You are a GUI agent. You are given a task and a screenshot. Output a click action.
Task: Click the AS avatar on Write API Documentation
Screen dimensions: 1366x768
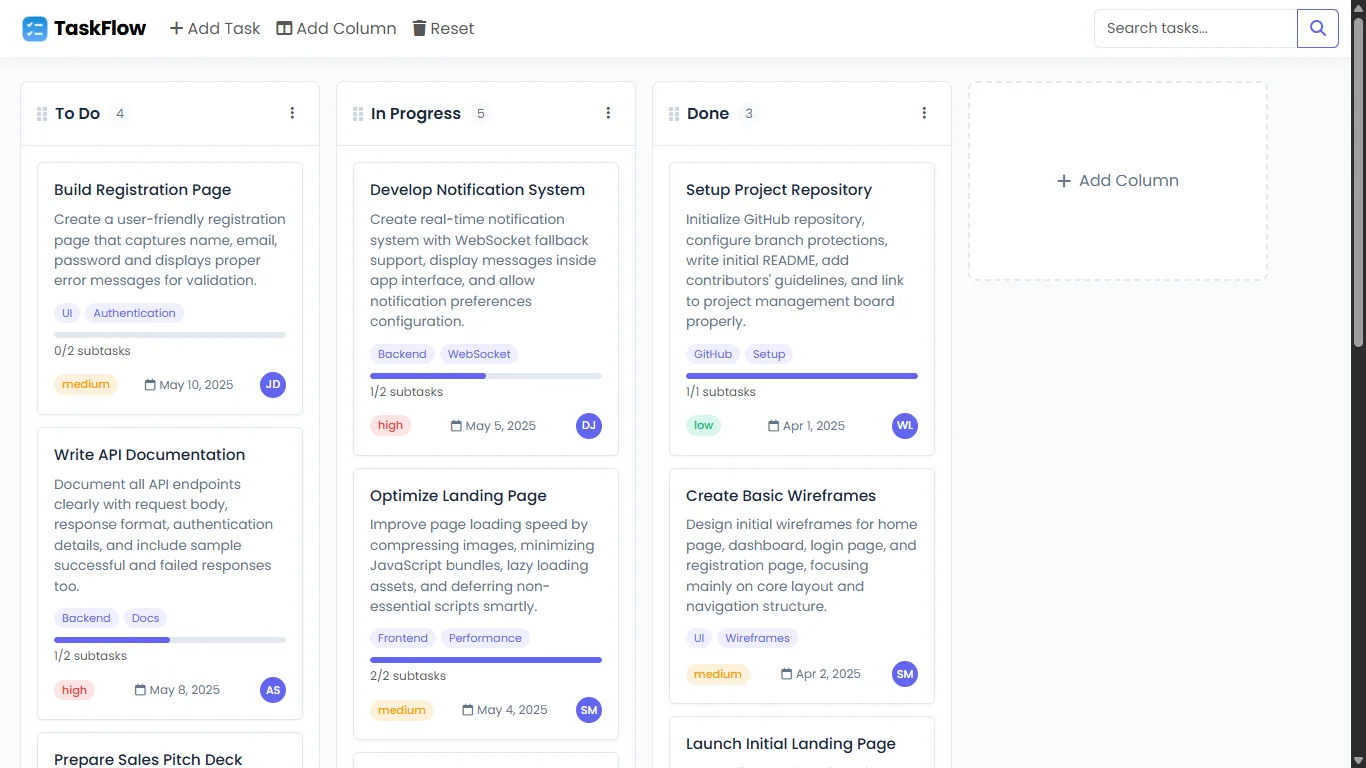[273, 690]
